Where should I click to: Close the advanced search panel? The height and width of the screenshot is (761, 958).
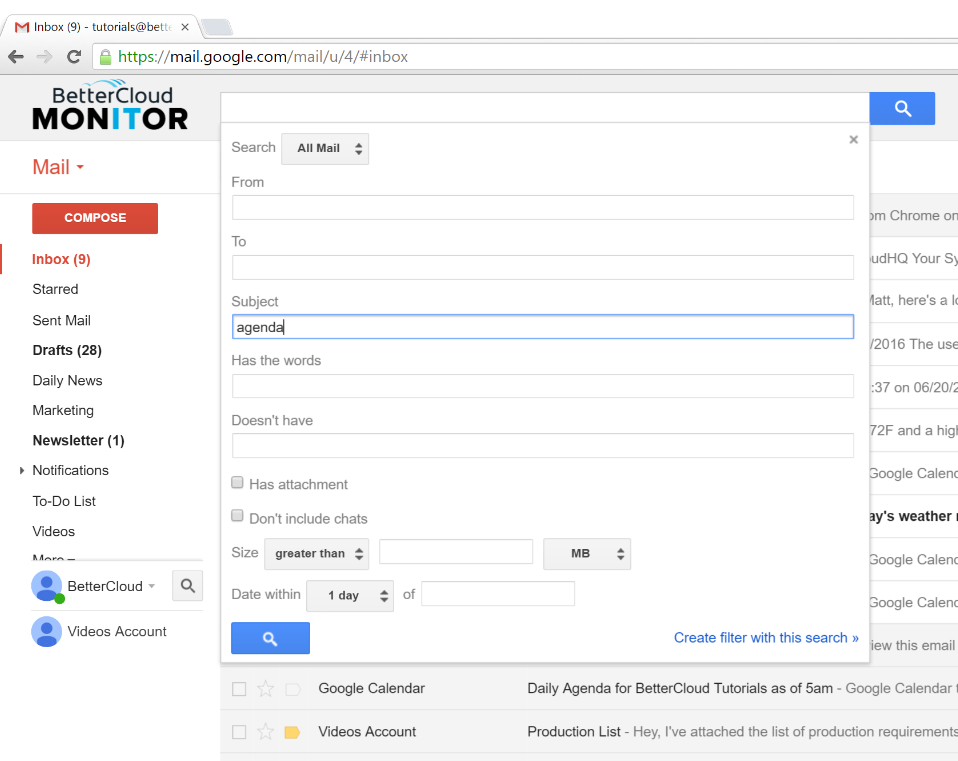[854, 140]
